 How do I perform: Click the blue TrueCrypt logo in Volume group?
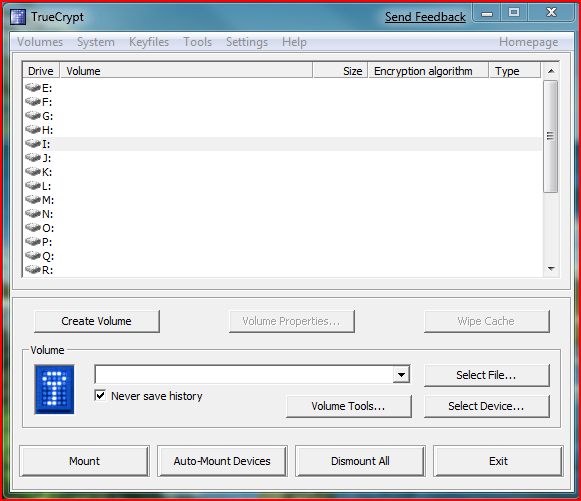point(54,389)
